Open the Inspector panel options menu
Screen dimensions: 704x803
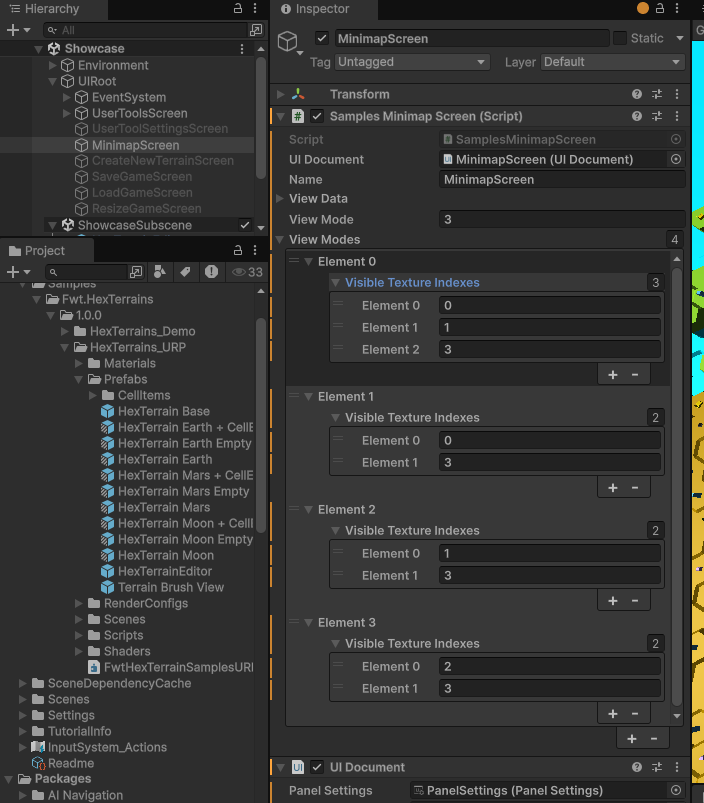coord(677,8)
